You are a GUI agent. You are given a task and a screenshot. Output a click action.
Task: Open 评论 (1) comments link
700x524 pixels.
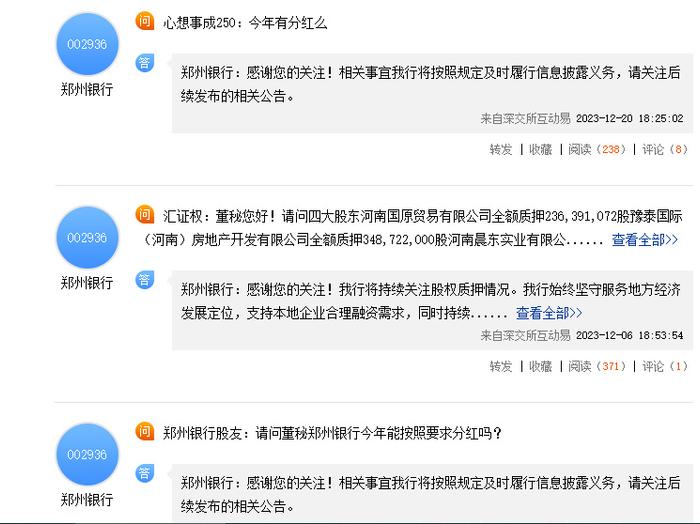coord(664,366)
